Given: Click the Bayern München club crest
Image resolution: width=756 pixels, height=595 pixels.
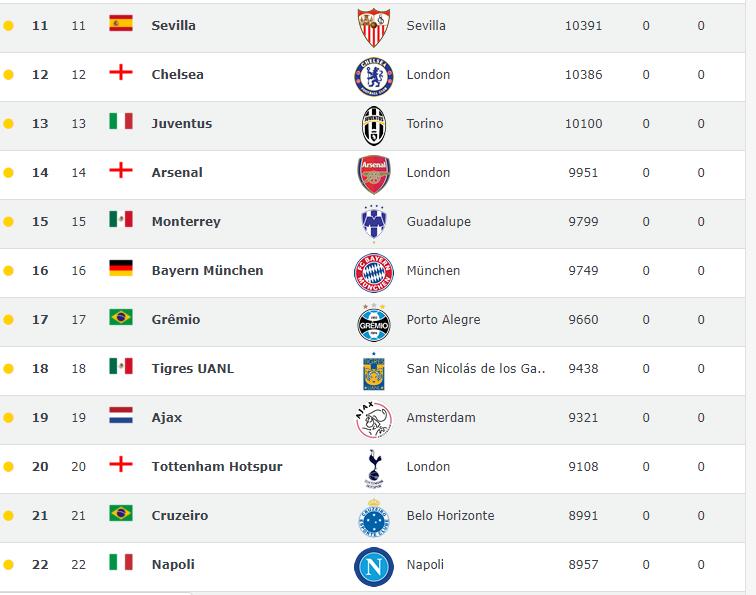Looking at the screenshot, I should coord(374,272).
